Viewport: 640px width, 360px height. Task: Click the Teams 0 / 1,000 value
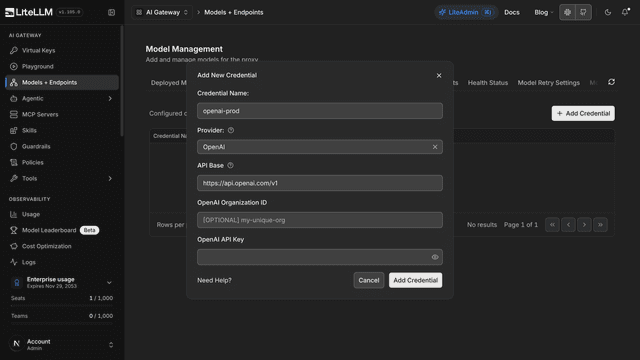[101, 316]
